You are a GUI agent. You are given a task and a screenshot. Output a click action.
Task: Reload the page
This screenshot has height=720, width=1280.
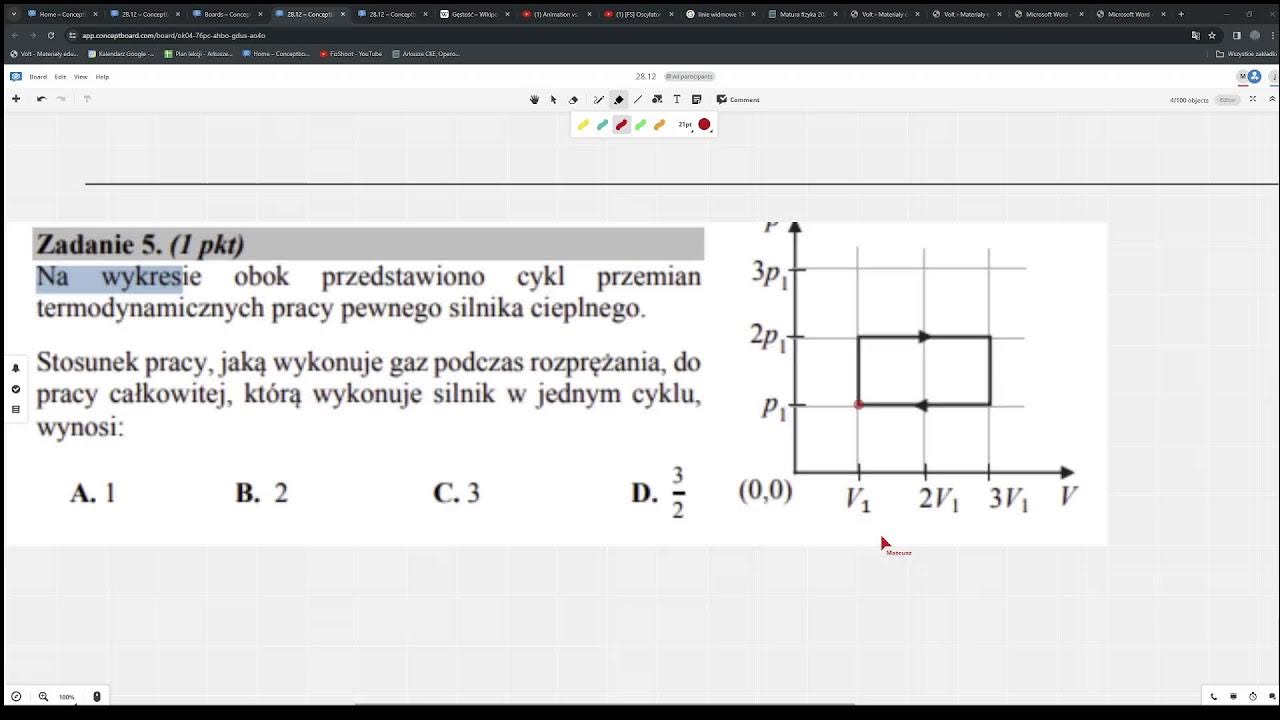click(x=51, y=35)
